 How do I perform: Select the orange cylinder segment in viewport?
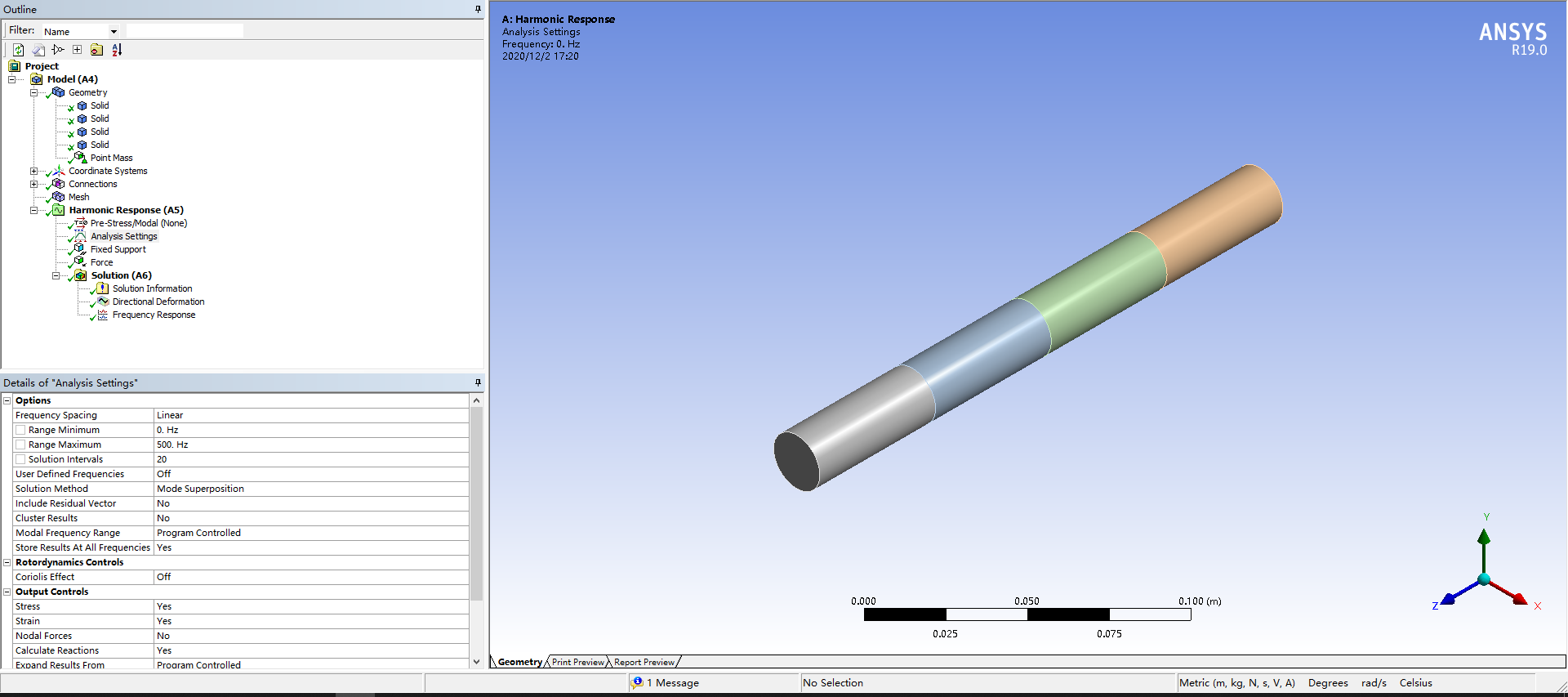coord(1209,225)
